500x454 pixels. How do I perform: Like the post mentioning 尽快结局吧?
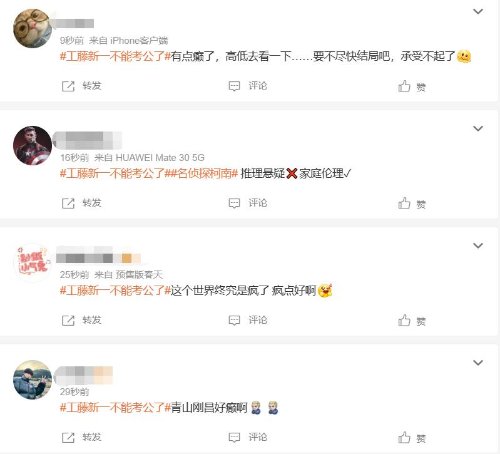pyautogui.click(x=412, y=86)
